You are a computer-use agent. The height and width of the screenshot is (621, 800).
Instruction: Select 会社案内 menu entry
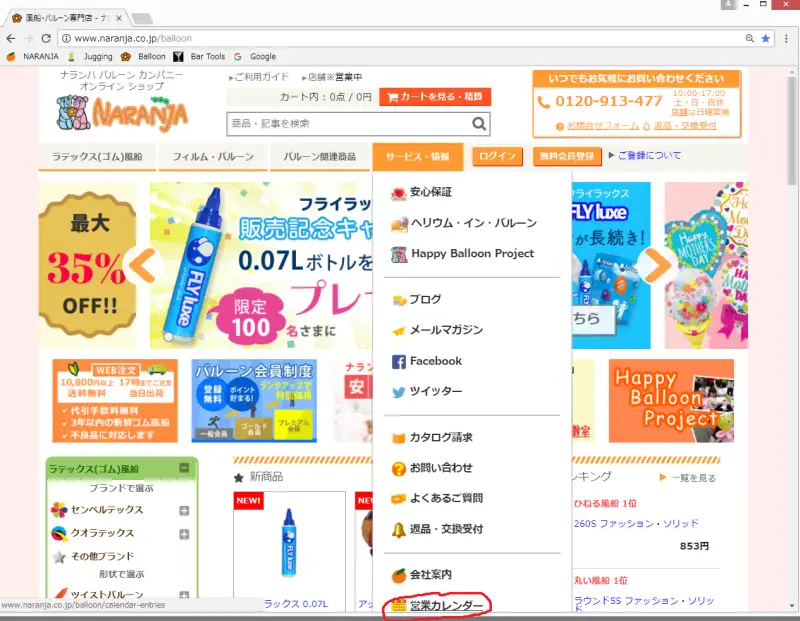pyautogui.click(x=421, y=575)
